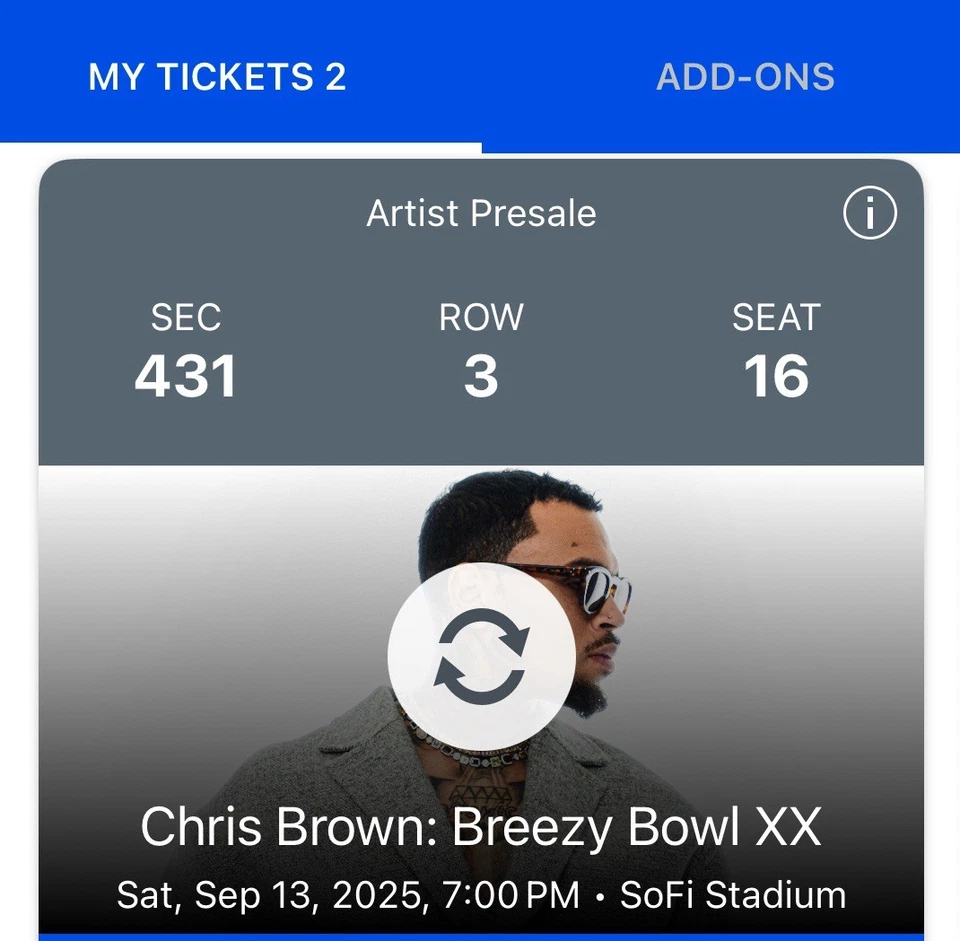Select ROW 3 on the ticket
The image size is (960, 941).
point(480,350)
